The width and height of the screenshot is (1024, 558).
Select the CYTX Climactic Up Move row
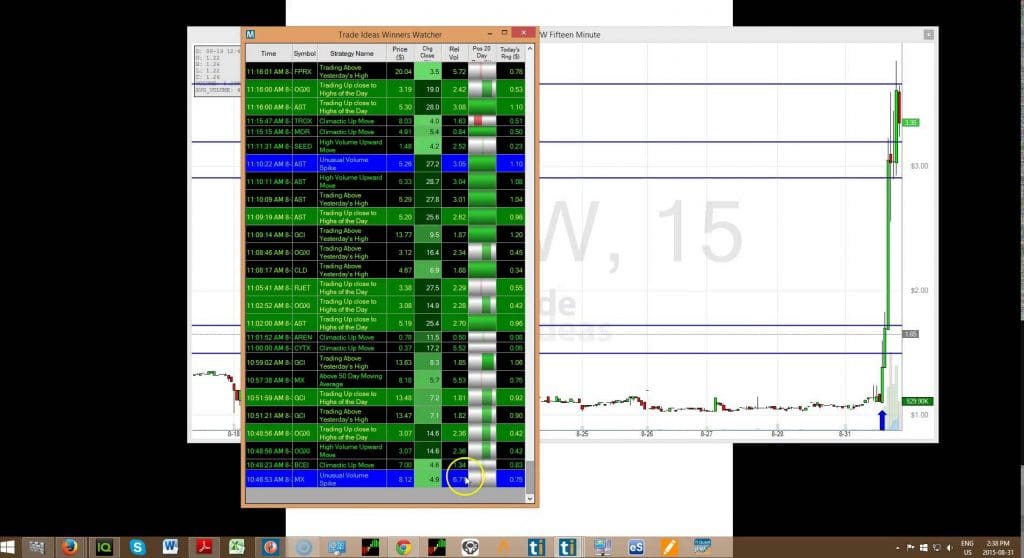click(385, 348)
